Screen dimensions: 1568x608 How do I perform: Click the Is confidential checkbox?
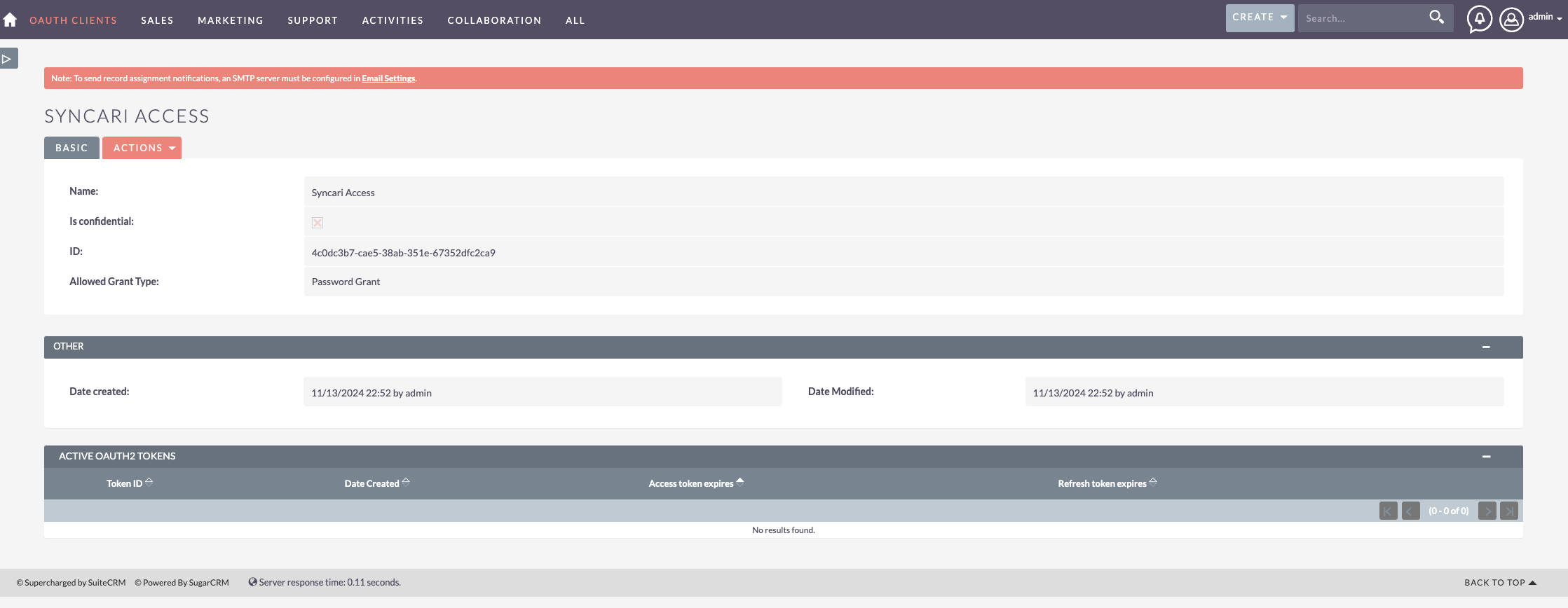(318, 223)
